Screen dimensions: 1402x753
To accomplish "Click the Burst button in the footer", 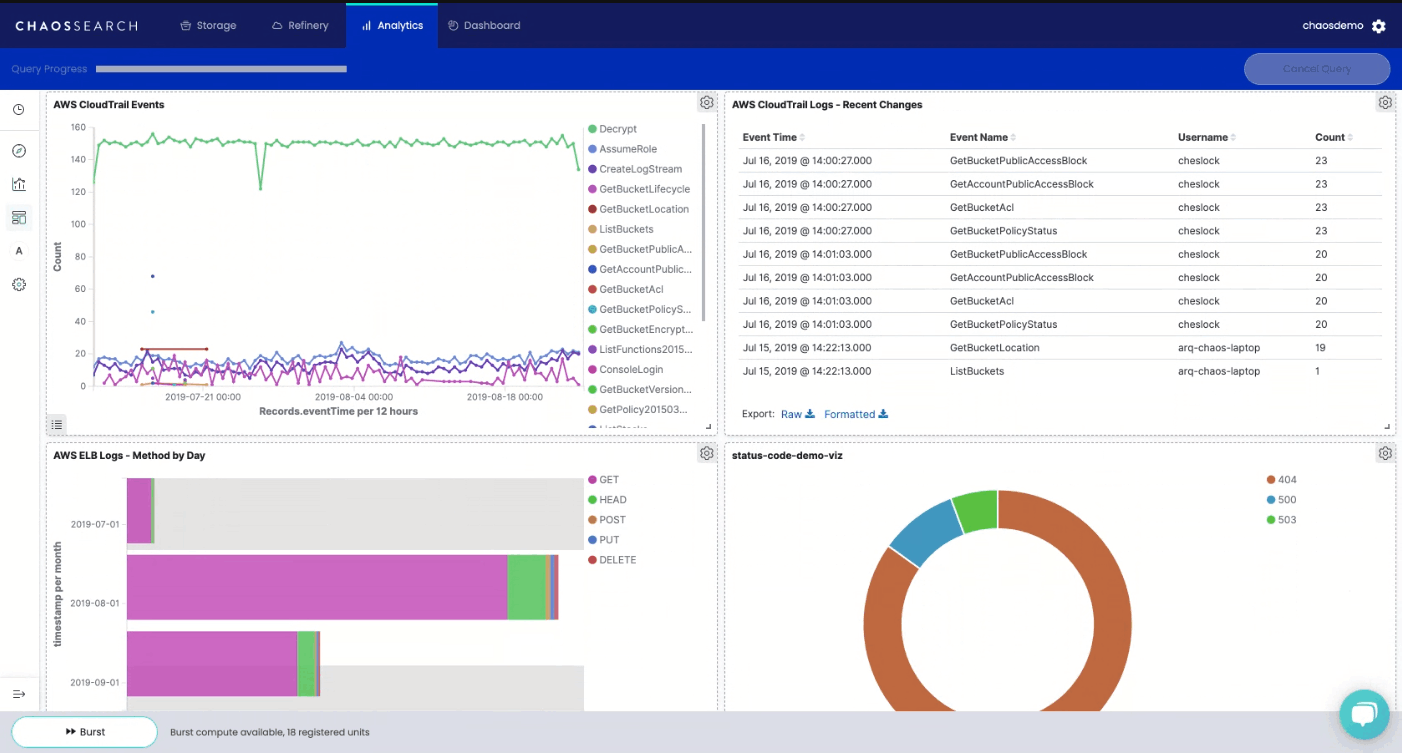I will [x=84, y=731].
